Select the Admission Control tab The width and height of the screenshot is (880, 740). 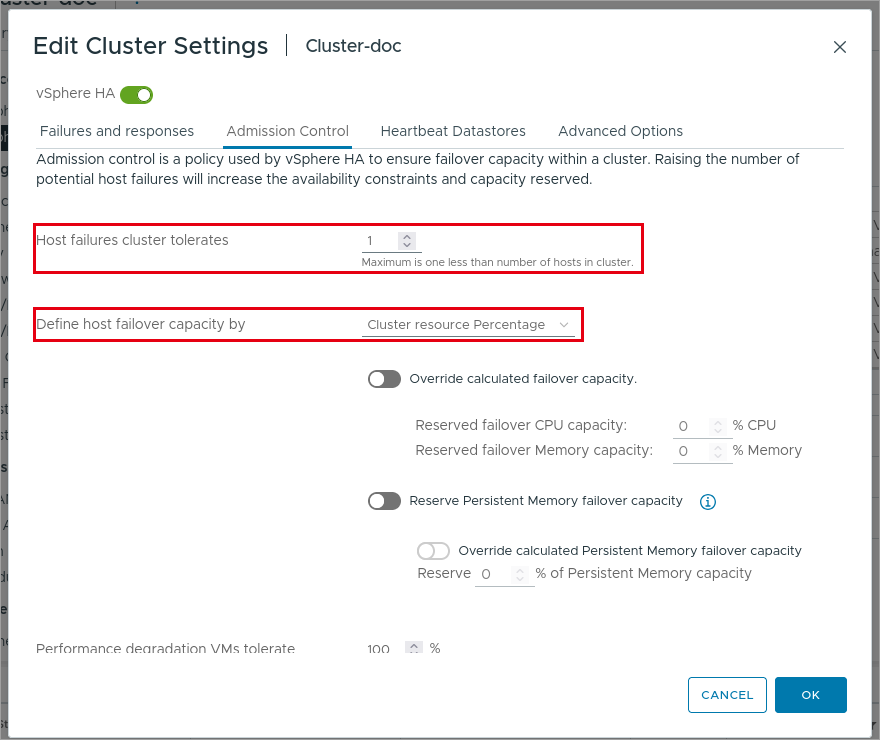point(287,131)
